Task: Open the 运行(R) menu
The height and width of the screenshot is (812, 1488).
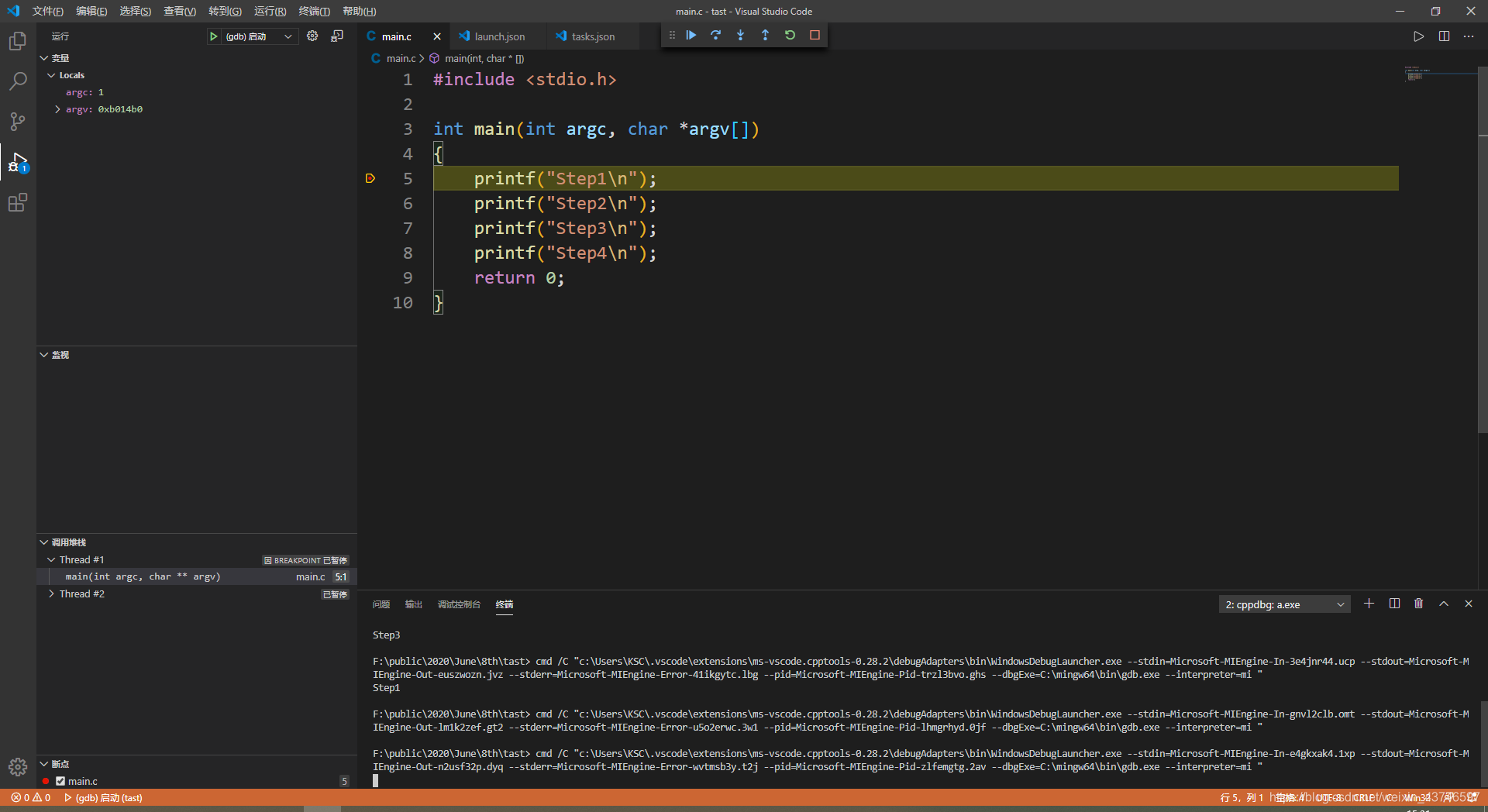Action: coord(270,11)
